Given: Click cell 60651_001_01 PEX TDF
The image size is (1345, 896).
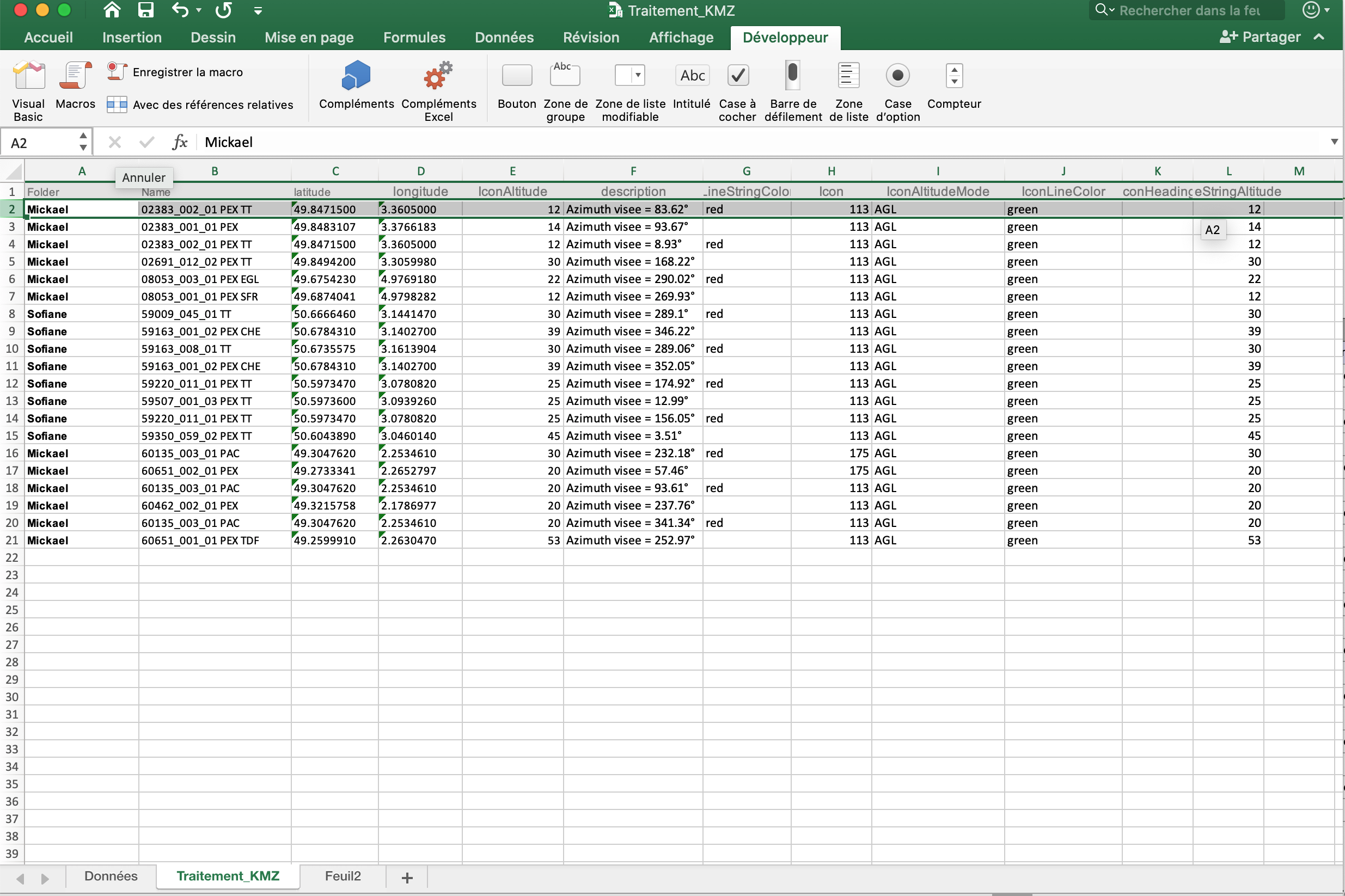Looking at the screenshot, I should click(x=215, y=540).
